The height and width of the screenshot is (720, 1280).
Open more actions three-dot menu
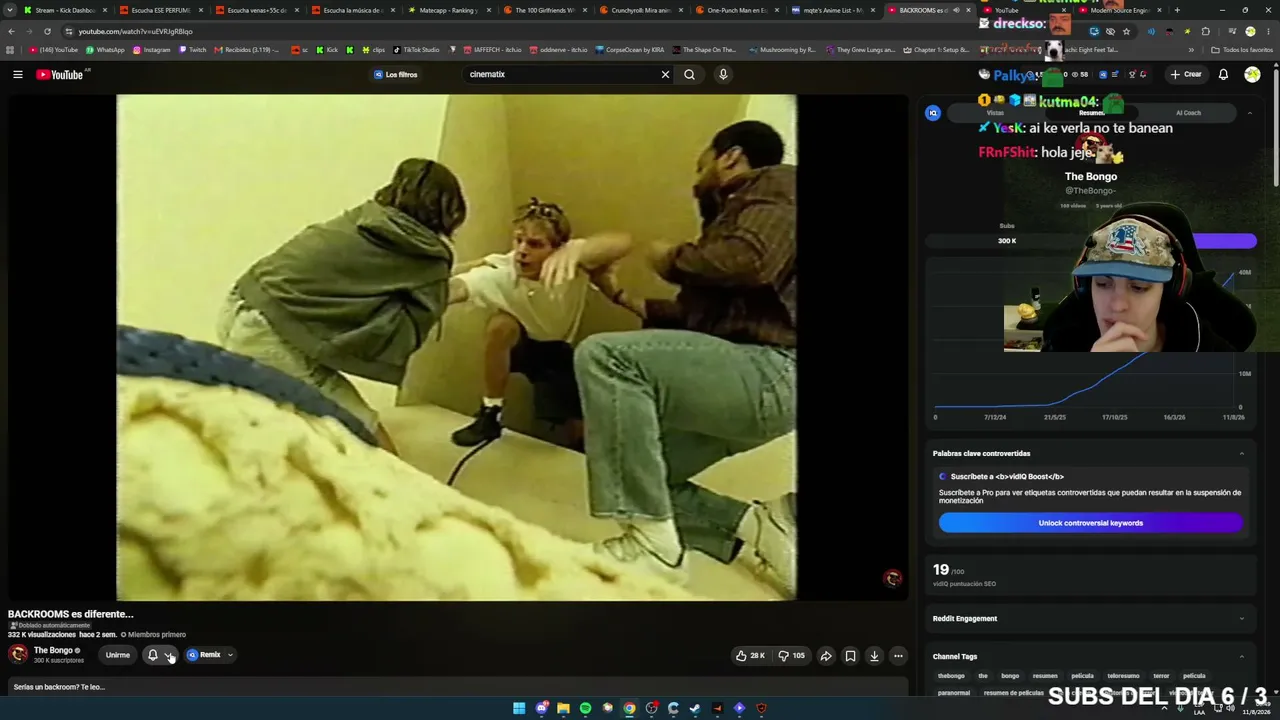pos(898,656)
